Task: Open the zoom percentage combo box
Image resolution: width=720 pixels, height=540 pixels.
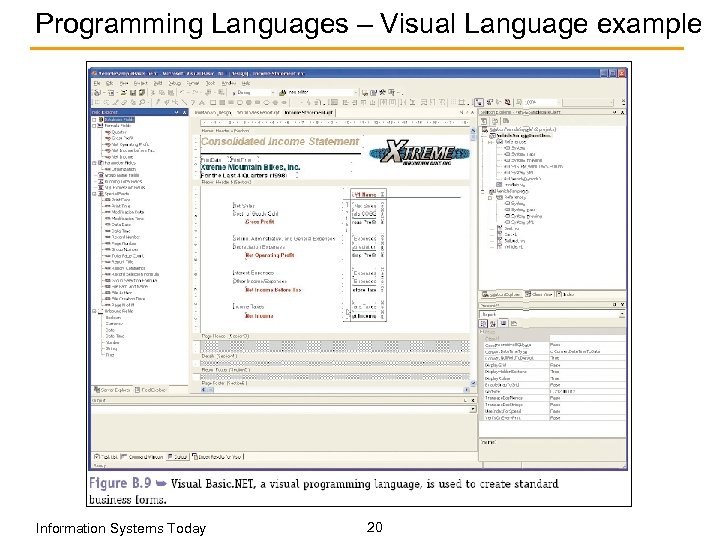Action: [541, 102]
